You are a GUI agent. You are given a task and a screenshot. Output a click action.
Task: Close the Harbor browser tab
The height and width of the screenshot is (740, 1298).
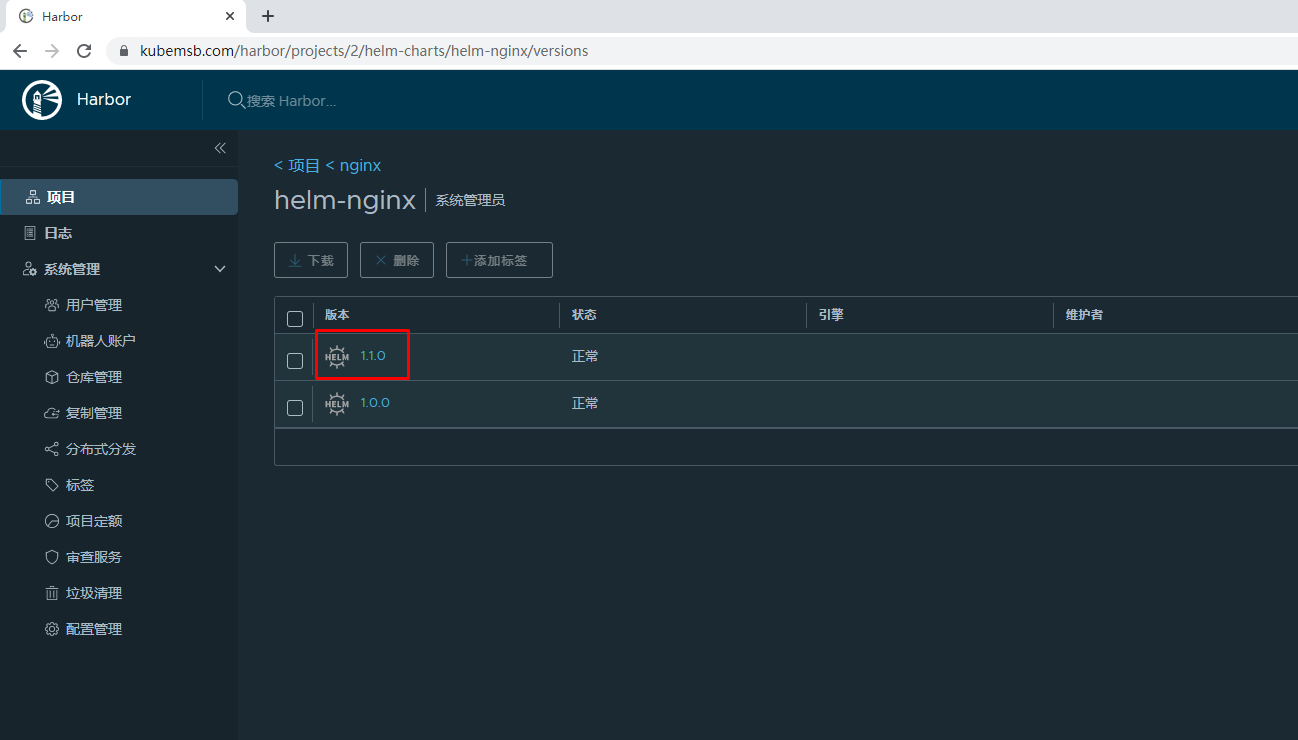[x=229, y=16]
